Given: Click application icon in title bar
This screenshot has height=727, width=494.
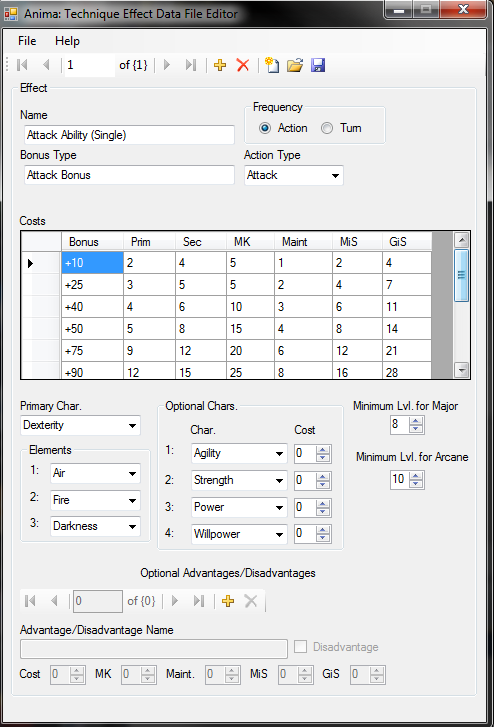Looking at the screenshot, I should (x=11, y=14).
